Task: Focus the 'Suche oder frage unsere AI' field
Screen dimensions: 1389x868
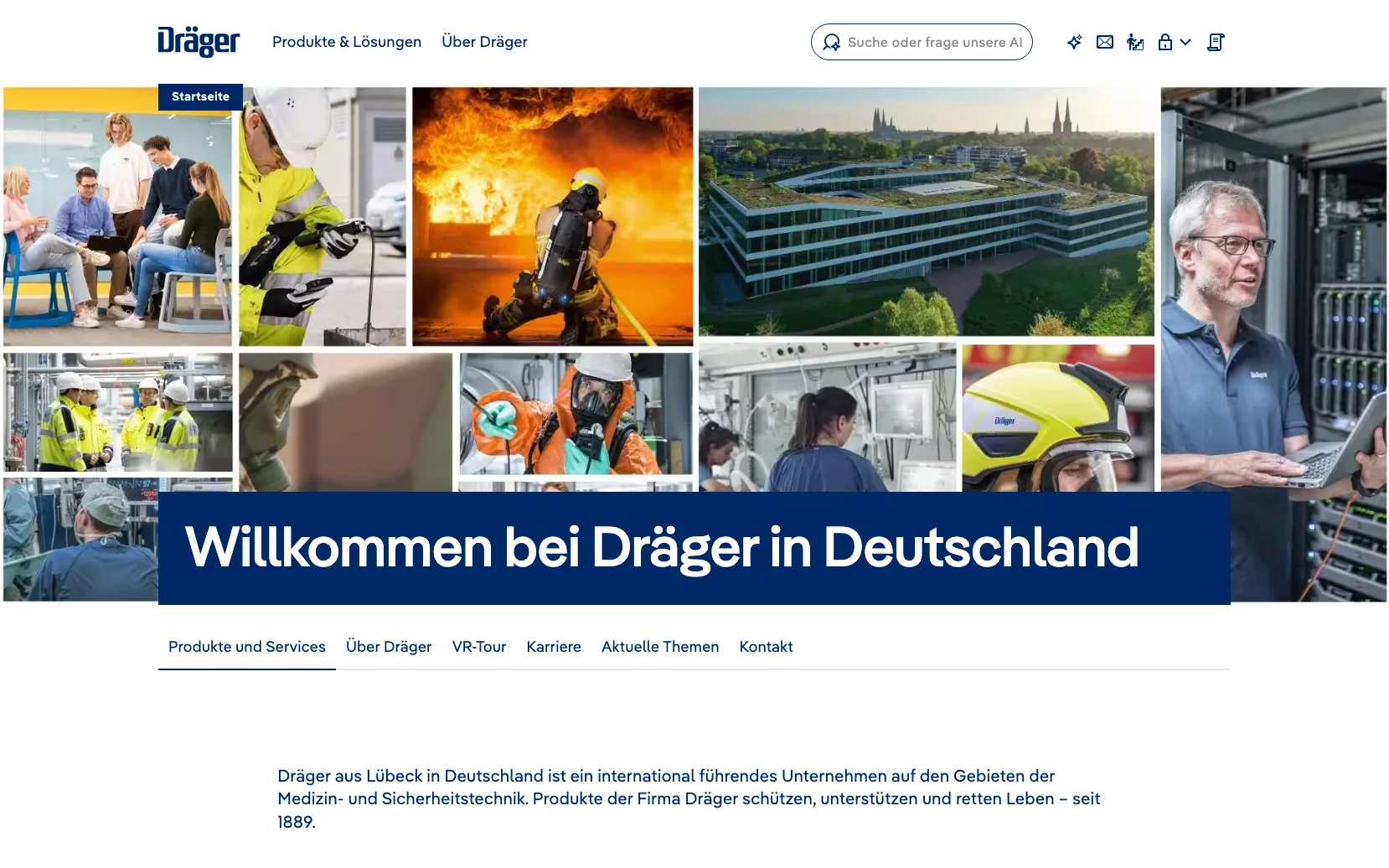Action: pyautogui.click(x=922, y=42)
